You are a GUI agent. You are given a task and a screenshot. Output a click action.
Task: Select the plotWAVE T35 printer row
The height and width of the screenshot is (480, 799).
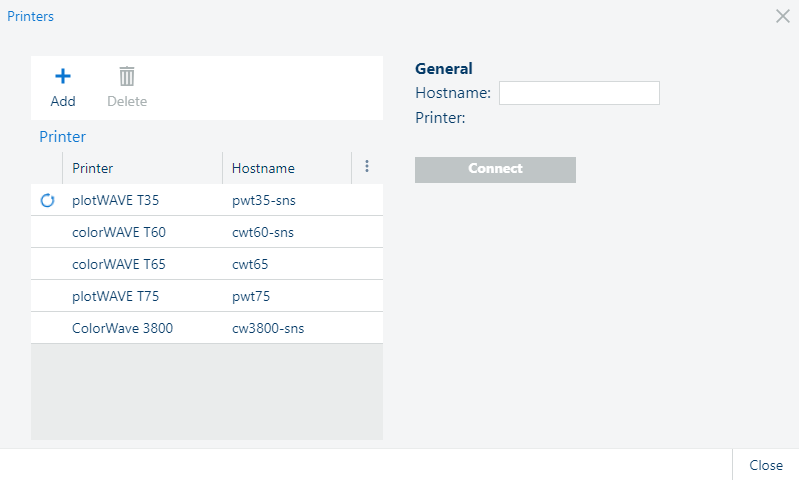(207, 200)
